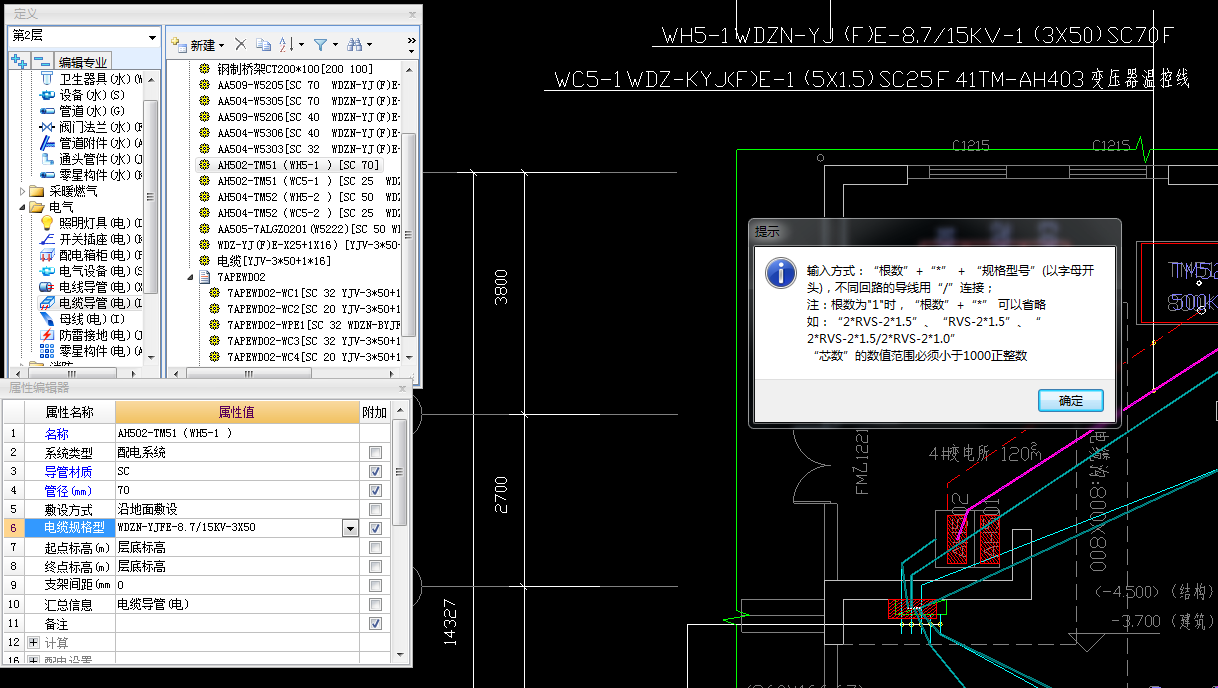Select 照明灯具(电) tree item
Viewport: 1218px width, 688px height.
(x=92, y=223)
